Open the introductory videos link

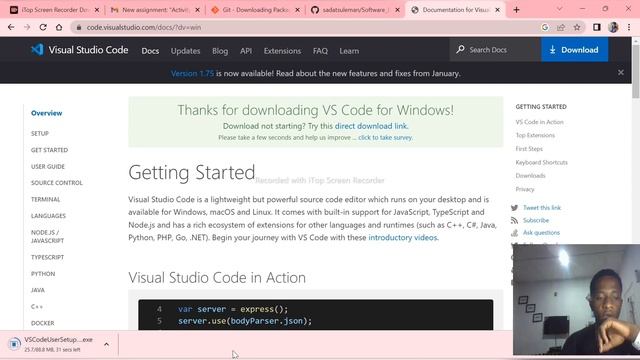click(x=402, y=238)
